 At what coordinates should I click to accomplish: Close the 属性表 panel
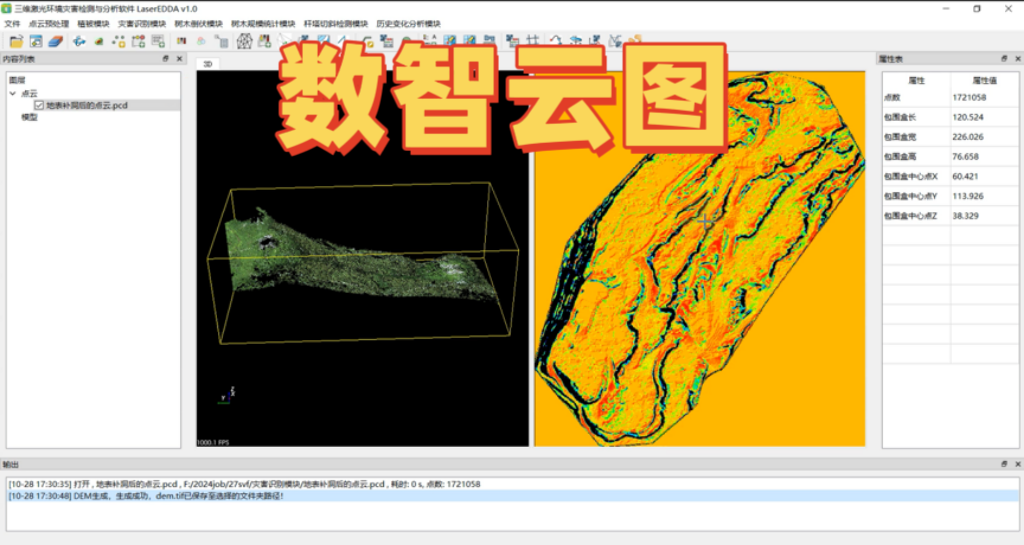[1017, 59]
